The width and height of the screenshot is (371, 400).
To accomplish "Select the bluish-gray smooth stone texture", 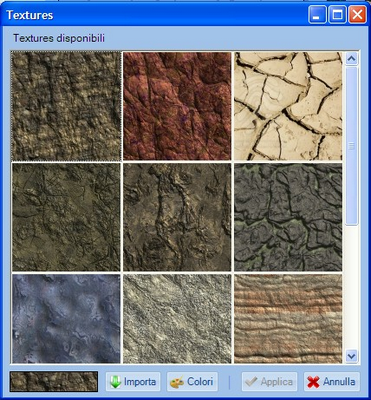I will tap(66, 319).
